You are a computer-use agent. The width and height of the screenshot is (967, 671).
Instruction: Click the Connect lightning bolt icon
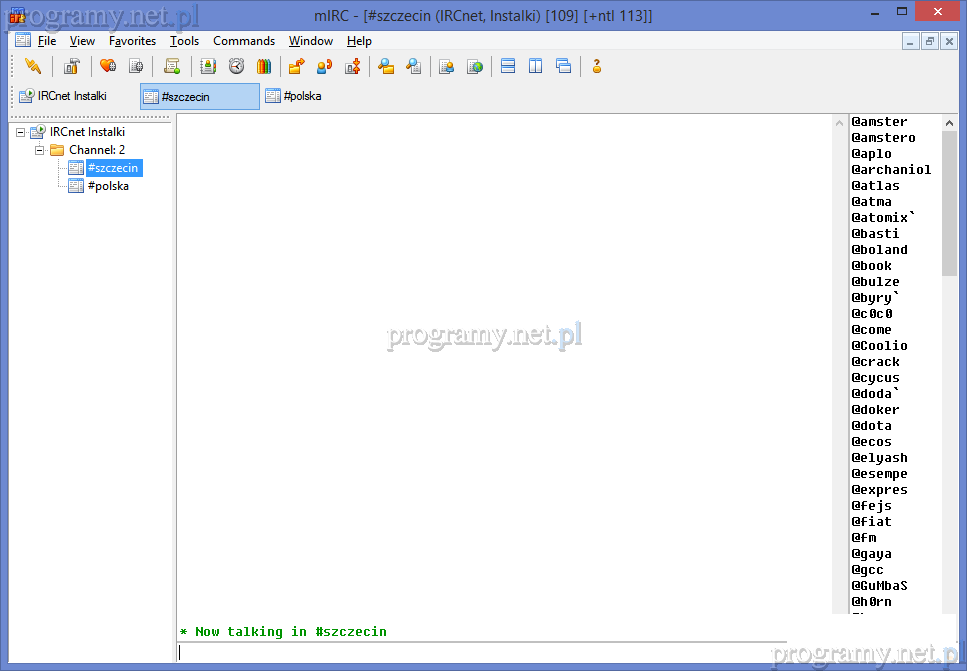[x=33, y=67]
